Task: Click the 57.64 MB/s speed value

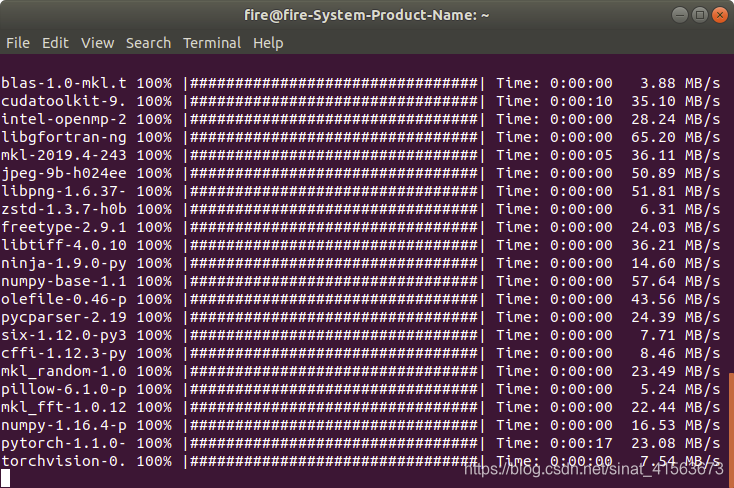Action: [675, 281]
